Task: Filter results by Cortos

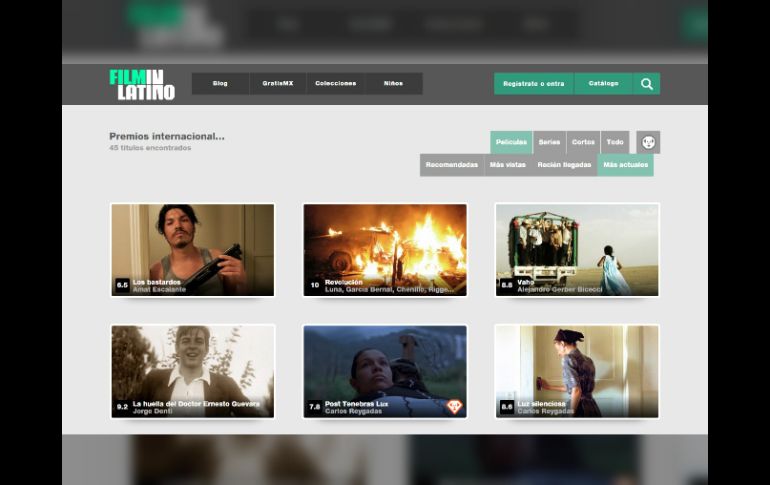Action: coord(583,142)
